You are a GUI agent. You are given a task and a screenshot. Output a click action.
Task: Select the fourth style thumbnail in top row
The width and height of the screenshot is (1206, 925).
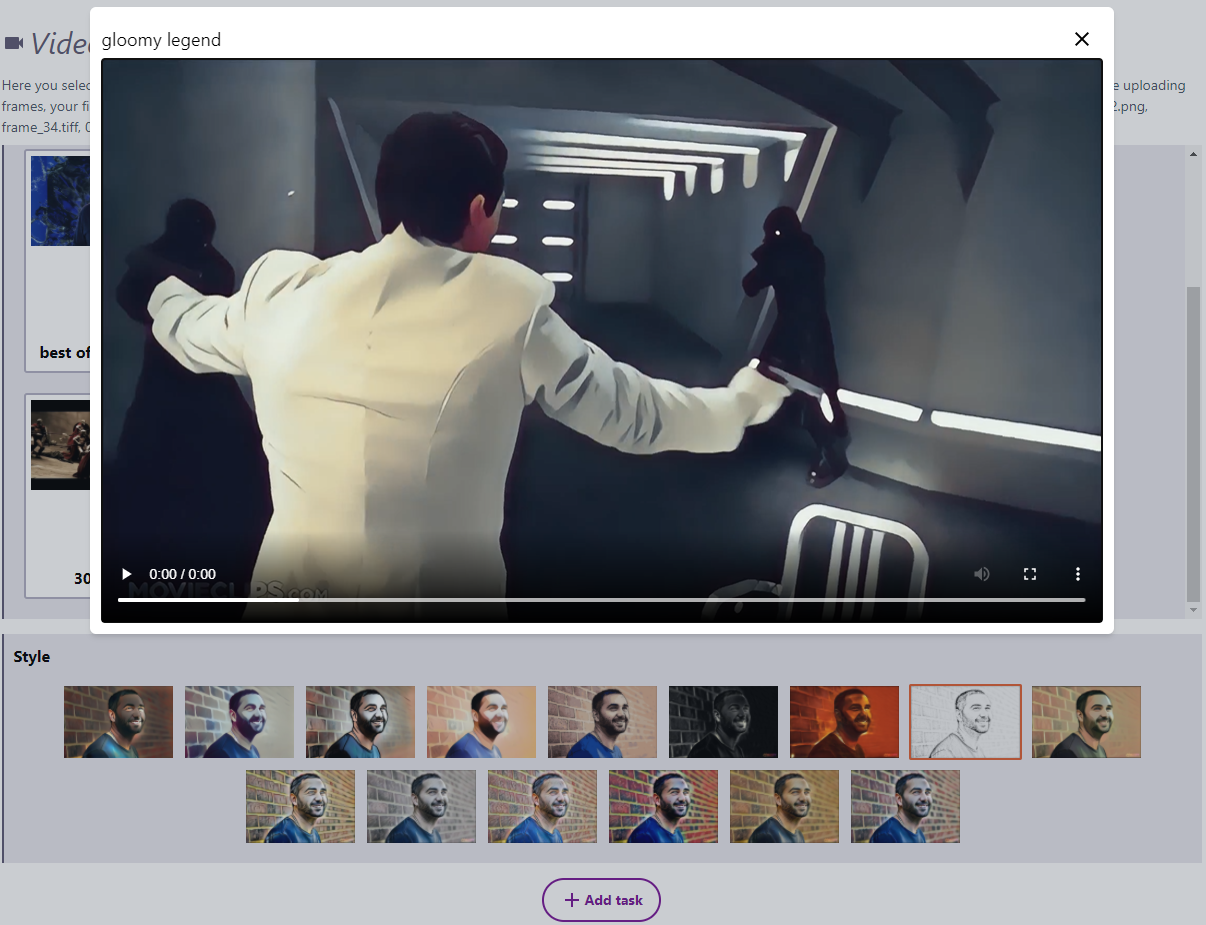coord(481,722)
